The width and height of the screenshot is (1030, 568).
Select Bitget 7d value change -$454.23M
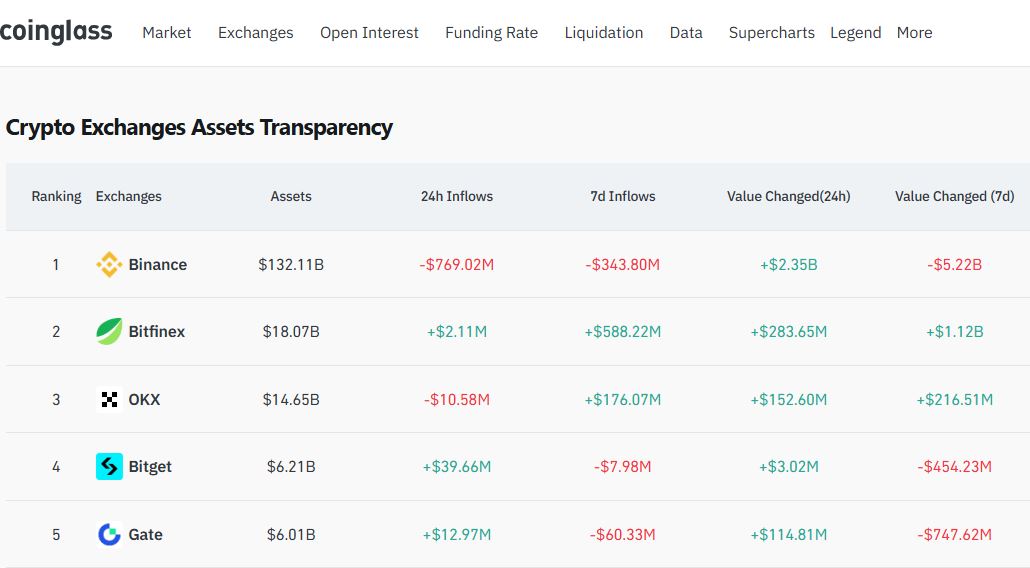coord(954,467)
